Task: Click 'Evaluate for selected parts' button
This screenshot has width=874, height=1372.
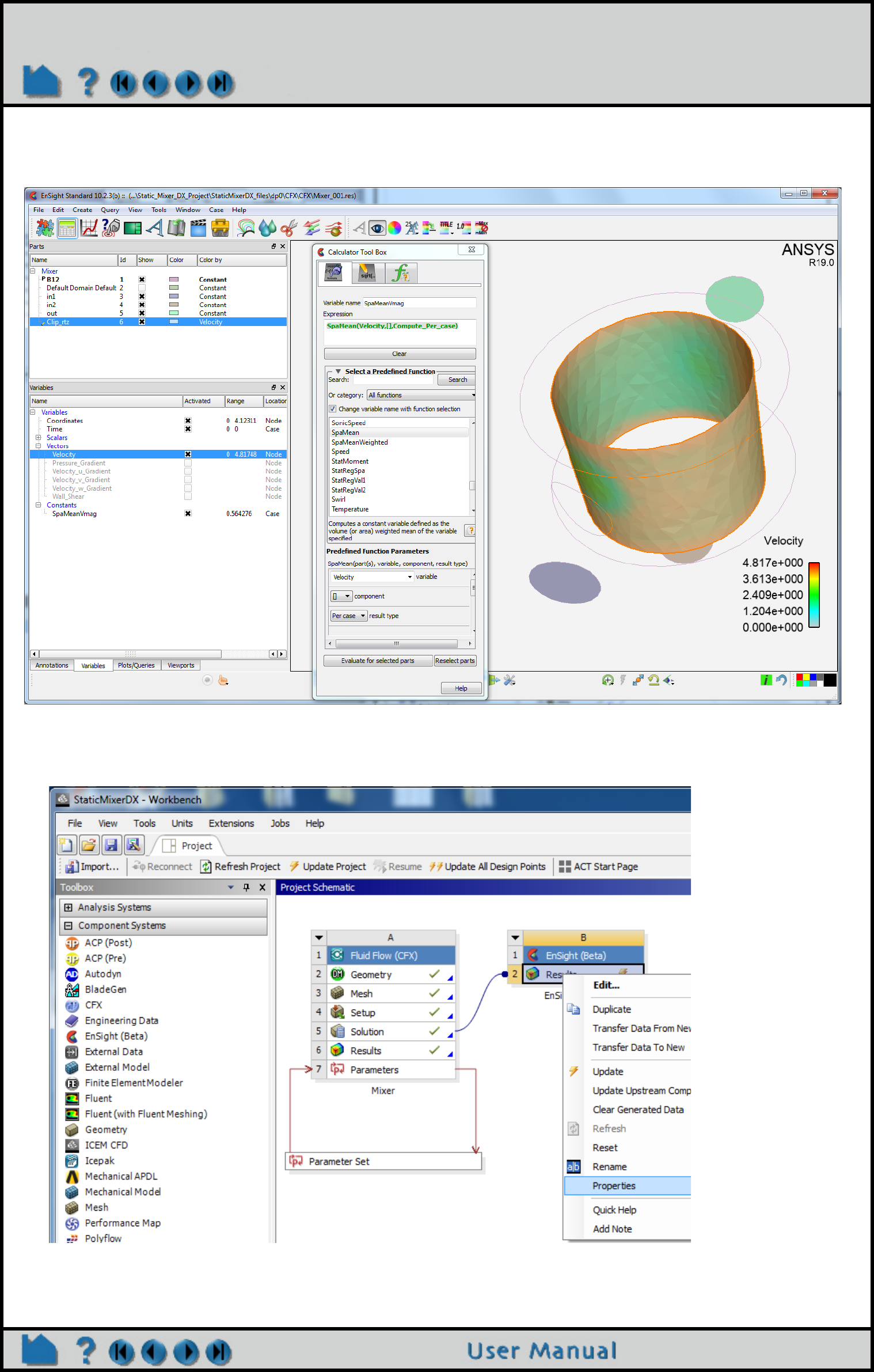Action: [x=378, y=661]
